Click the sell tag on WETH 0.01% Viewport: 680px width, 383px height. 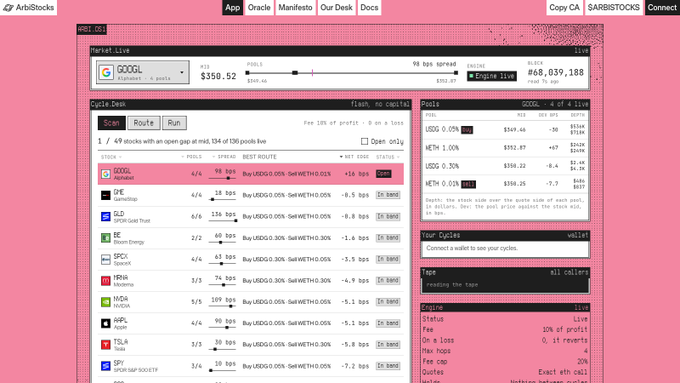[468, 184]
